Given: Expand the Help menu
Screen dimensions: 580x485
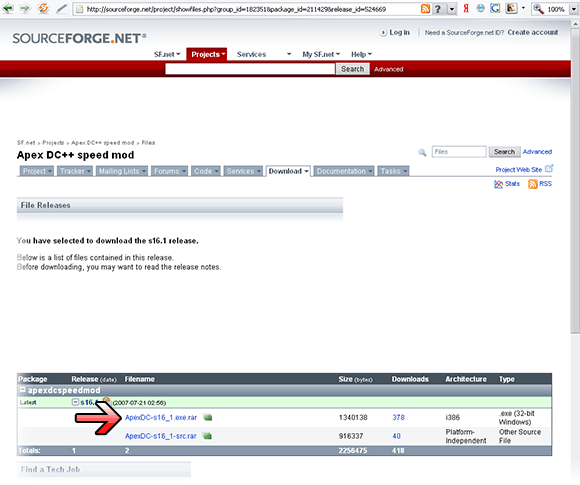Looking at the screenshot, I should [x=361, y=54].
